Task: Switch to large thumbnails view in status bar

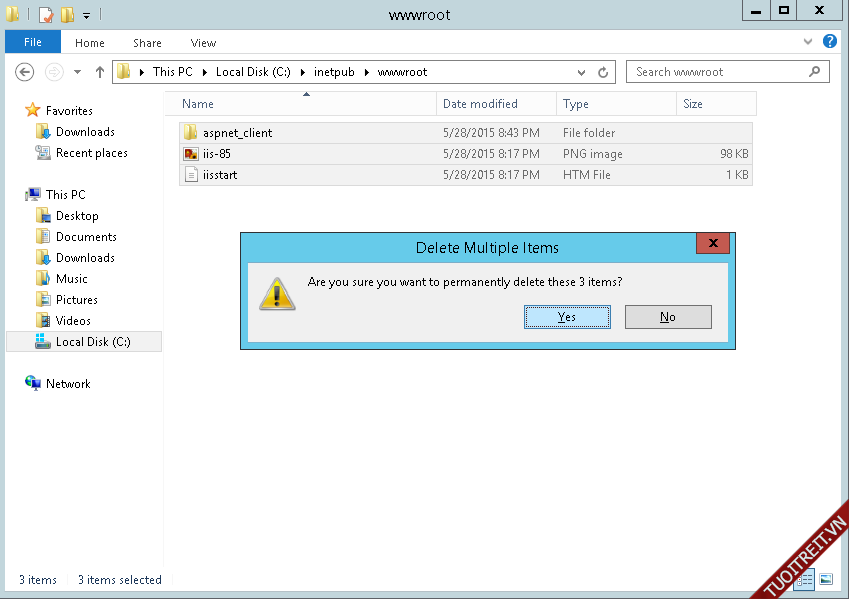Action: tap(826, 579)
